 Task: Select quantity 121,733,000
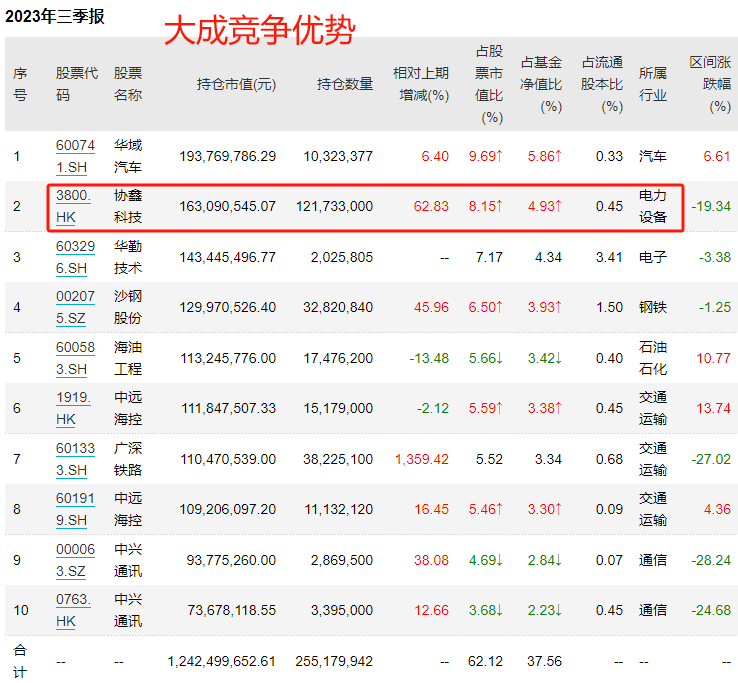tap(335, 206)
